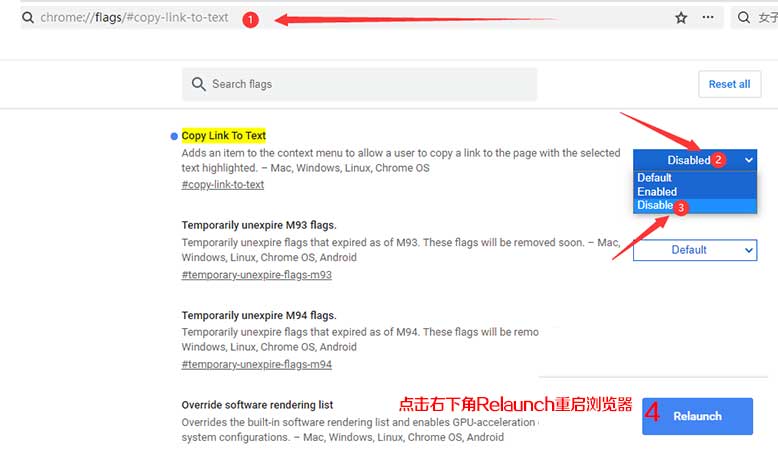Viewport: 778px width, 450px height.
Task: Choose Enabled in the open dropdown list
Action: tap(695, 192)
